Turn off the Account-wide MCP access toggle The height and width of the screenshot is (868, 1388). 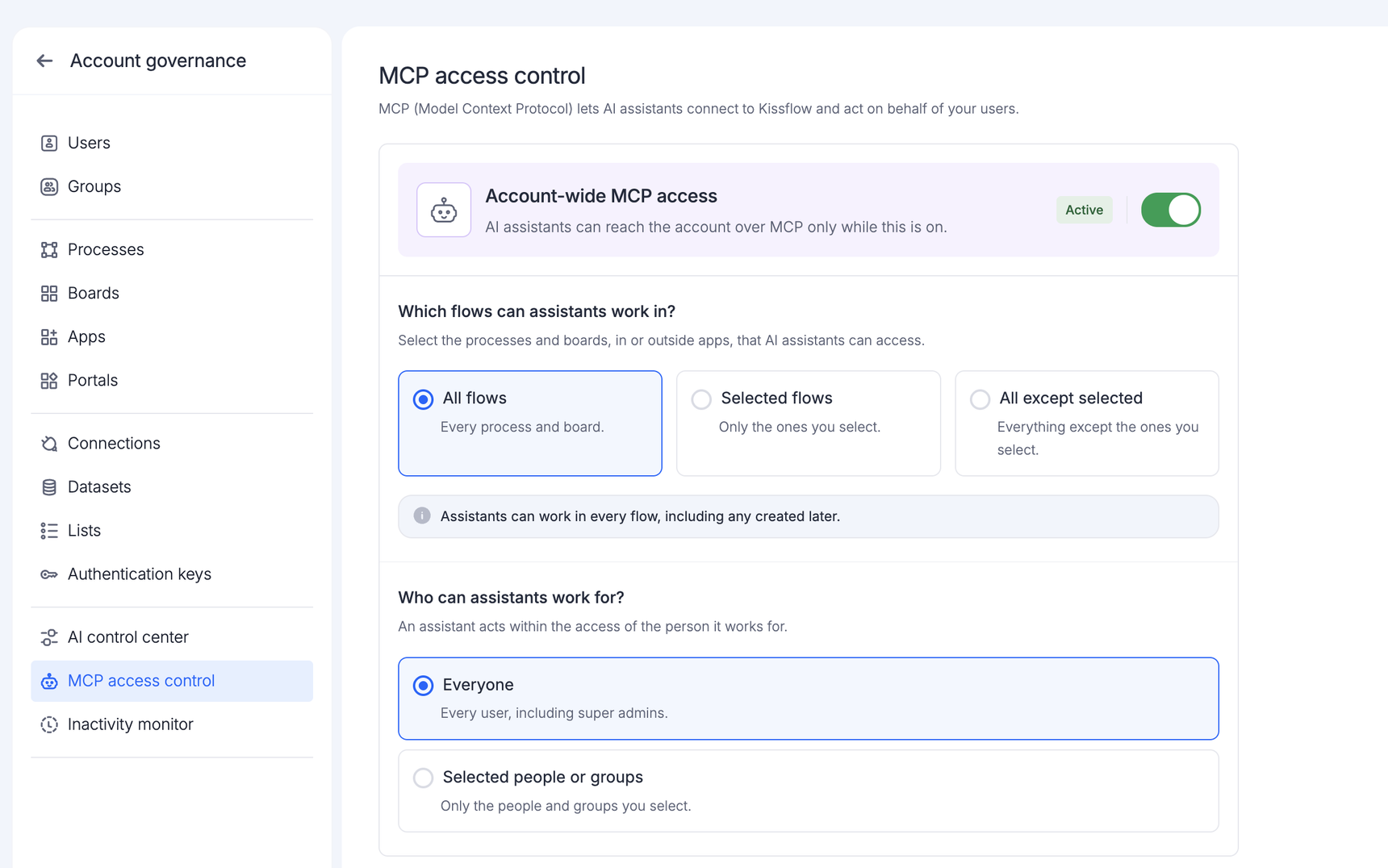[x=1171, y=210]
